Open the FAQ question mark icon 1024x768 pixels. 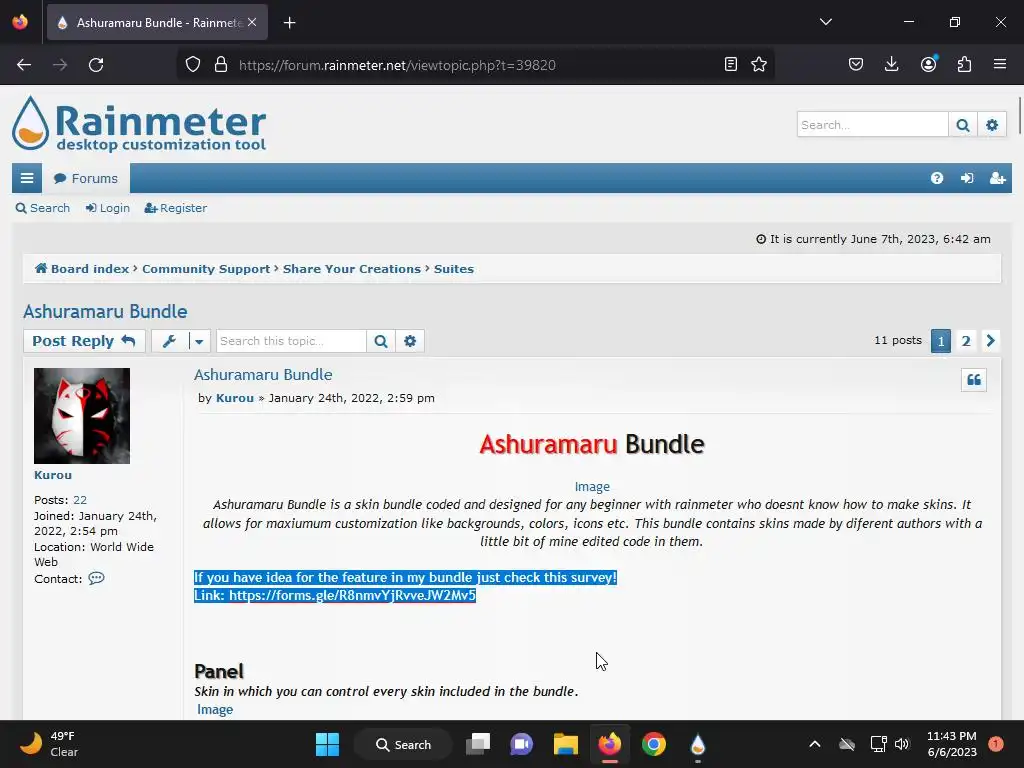(x=936, y=178)
